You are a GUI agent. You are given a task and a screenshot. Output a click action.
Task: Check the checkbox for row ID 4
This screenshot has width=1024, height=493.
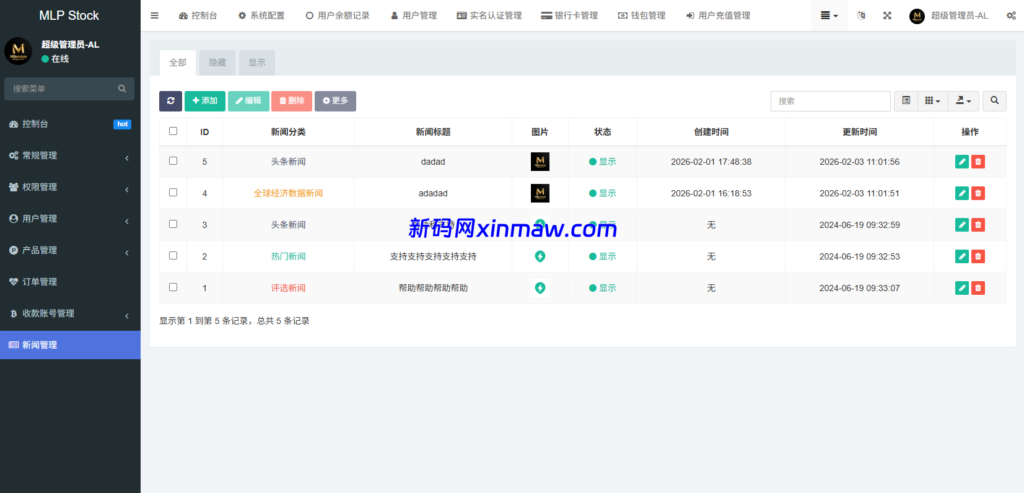pos(173,192)
